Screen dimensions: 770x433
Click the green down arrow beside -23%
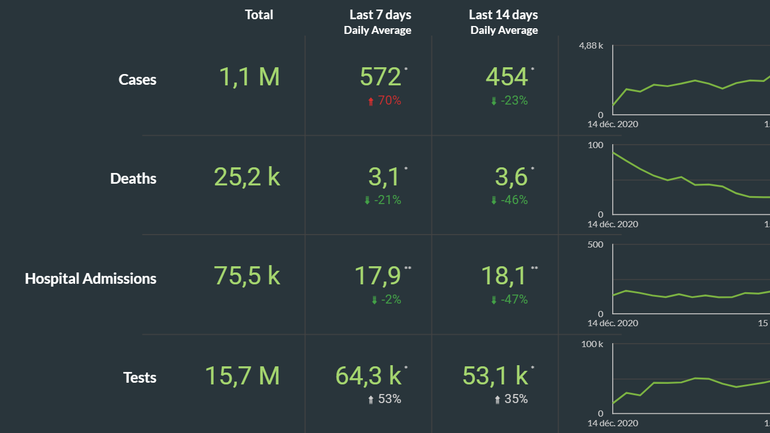[x=493, y=101]
